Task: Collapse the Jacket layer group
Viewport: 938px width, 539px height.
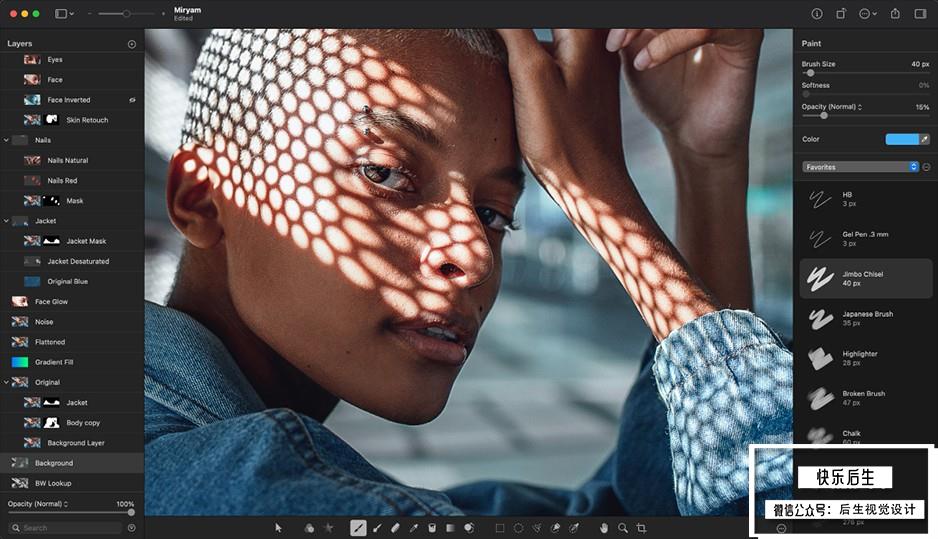Action: point(7,221)
